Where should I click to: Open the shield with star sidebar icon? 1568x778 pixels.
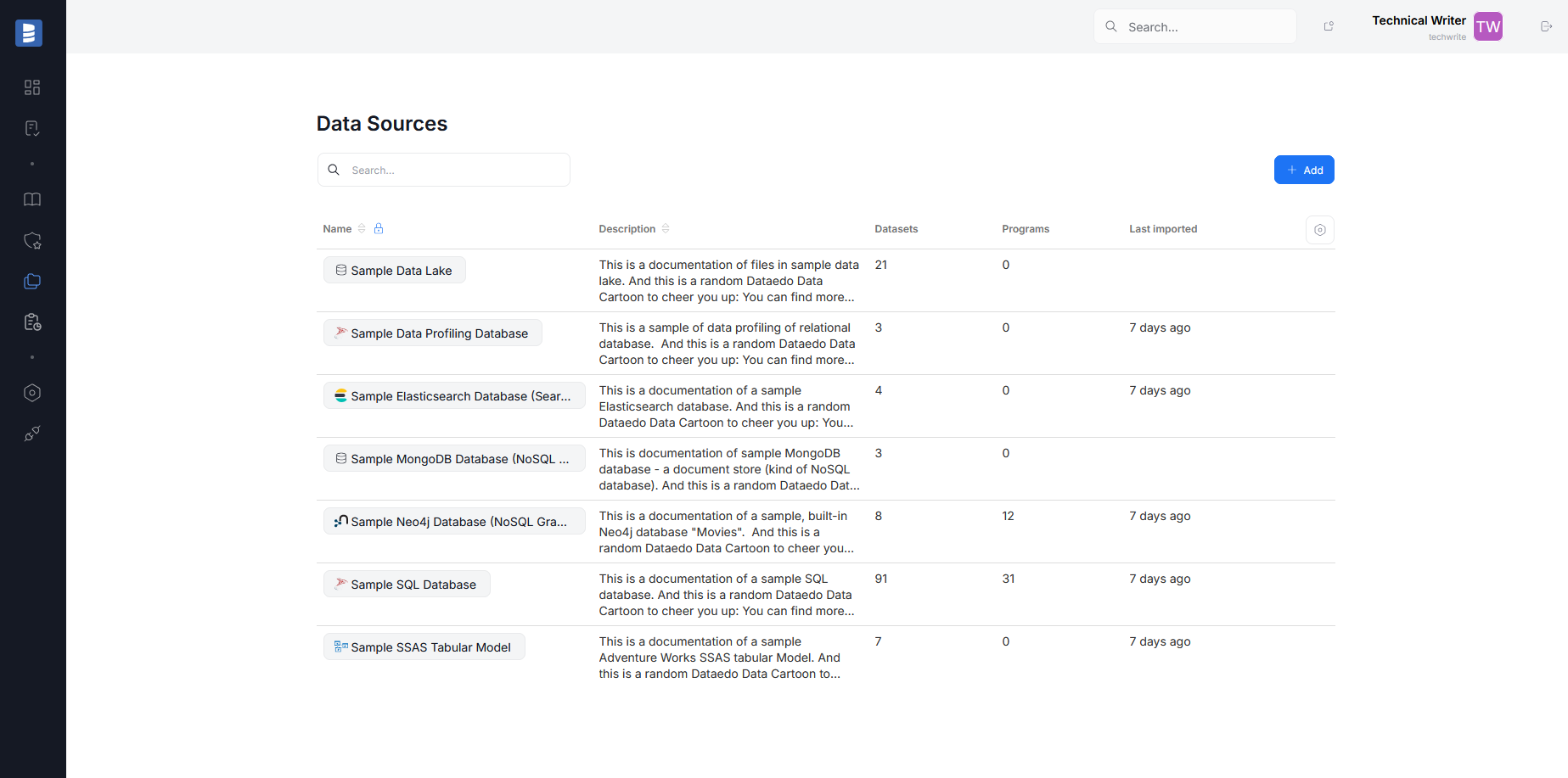point(32,241)
